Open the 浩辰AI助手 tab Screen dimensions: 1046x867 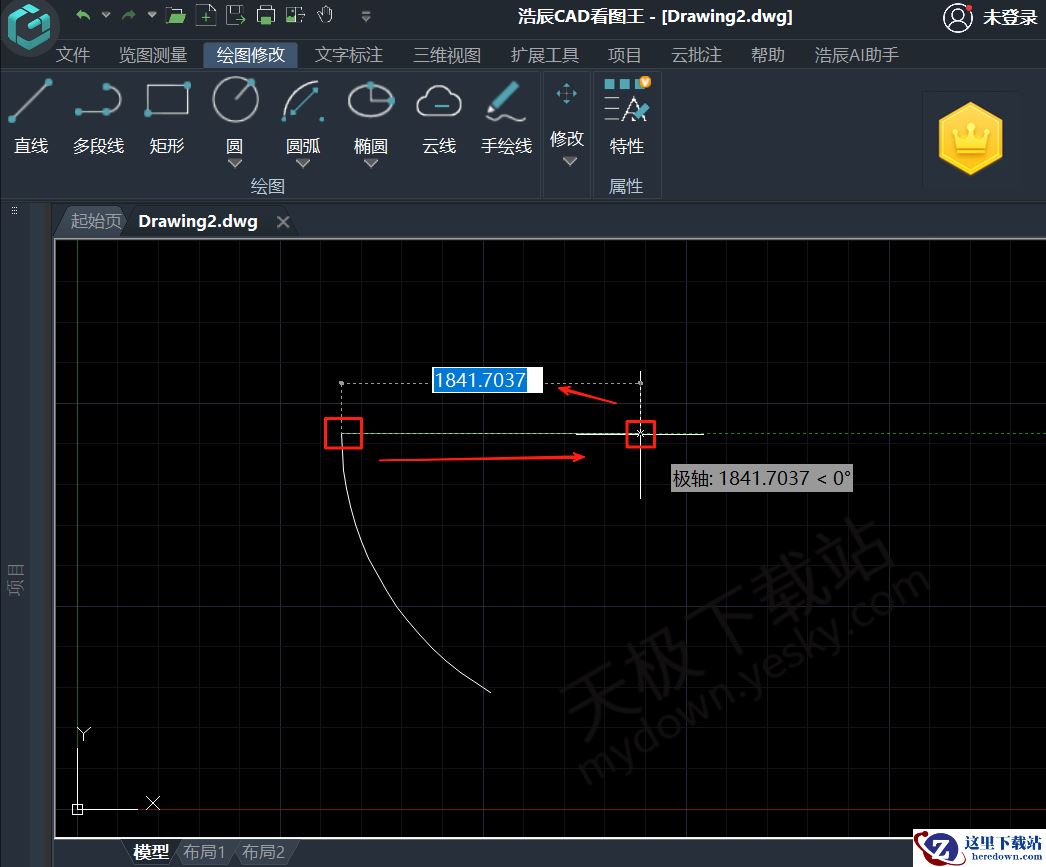pos(857,55)
